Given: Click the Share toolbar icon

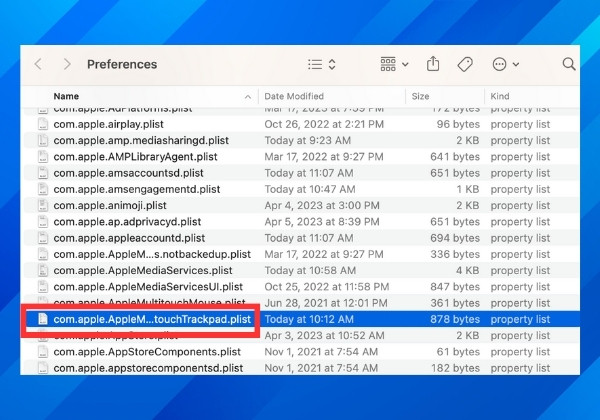Looking at the screenshot, I should click(x=433, y=64).
